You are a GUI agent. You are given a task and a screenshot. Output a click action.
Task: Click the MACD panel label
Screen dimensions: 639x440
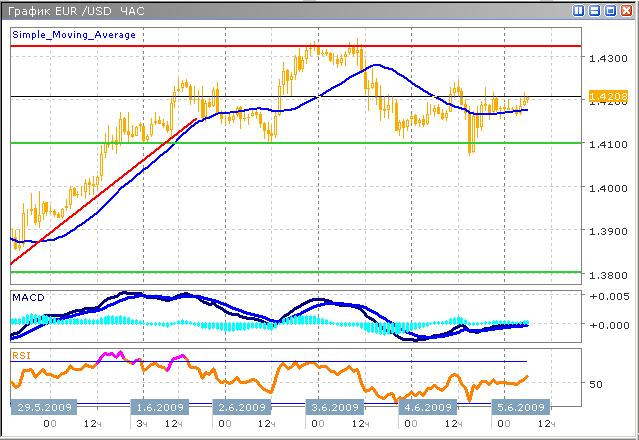28,298
